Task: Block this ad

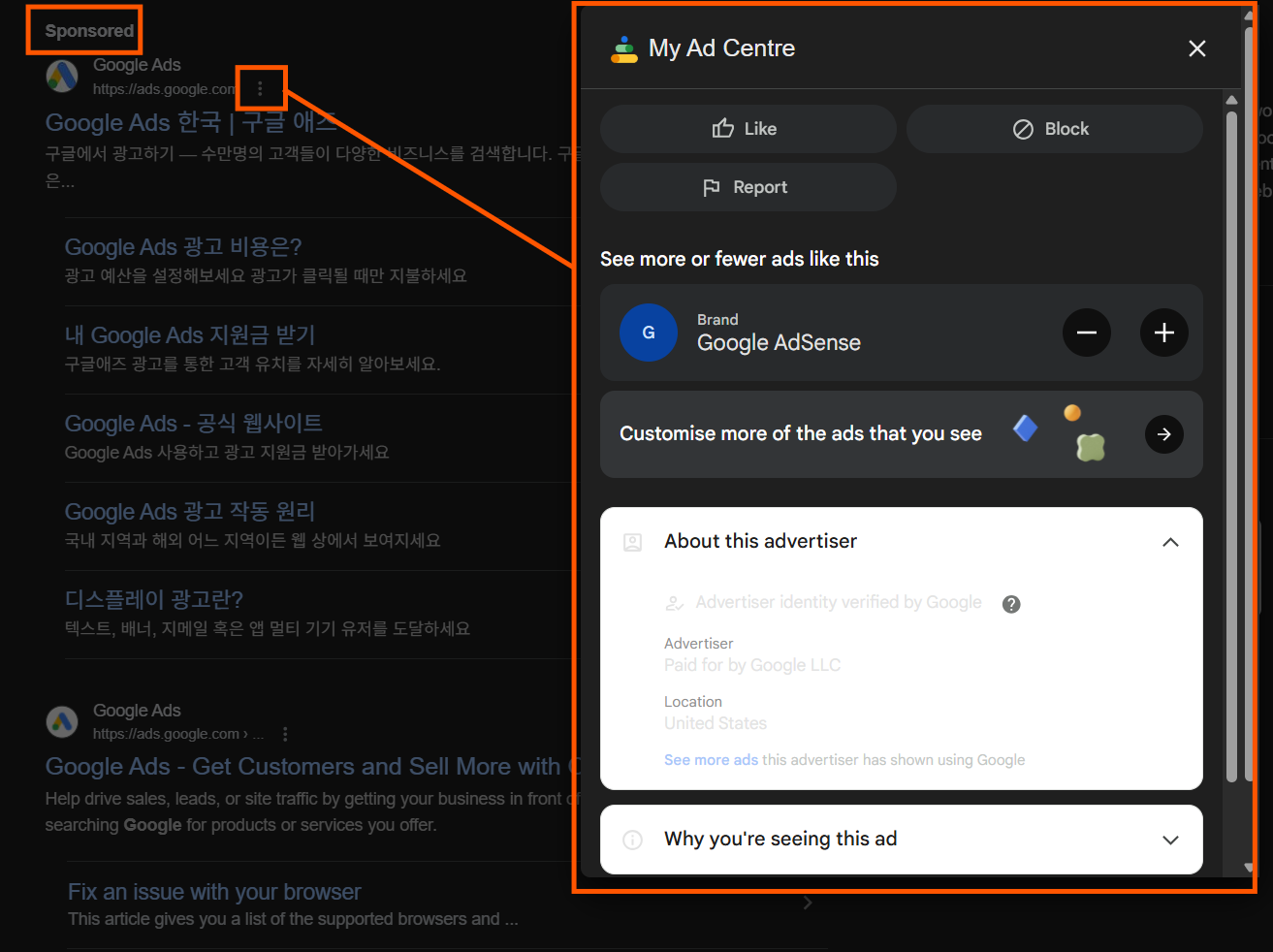Action: [x=1055, y=129]
